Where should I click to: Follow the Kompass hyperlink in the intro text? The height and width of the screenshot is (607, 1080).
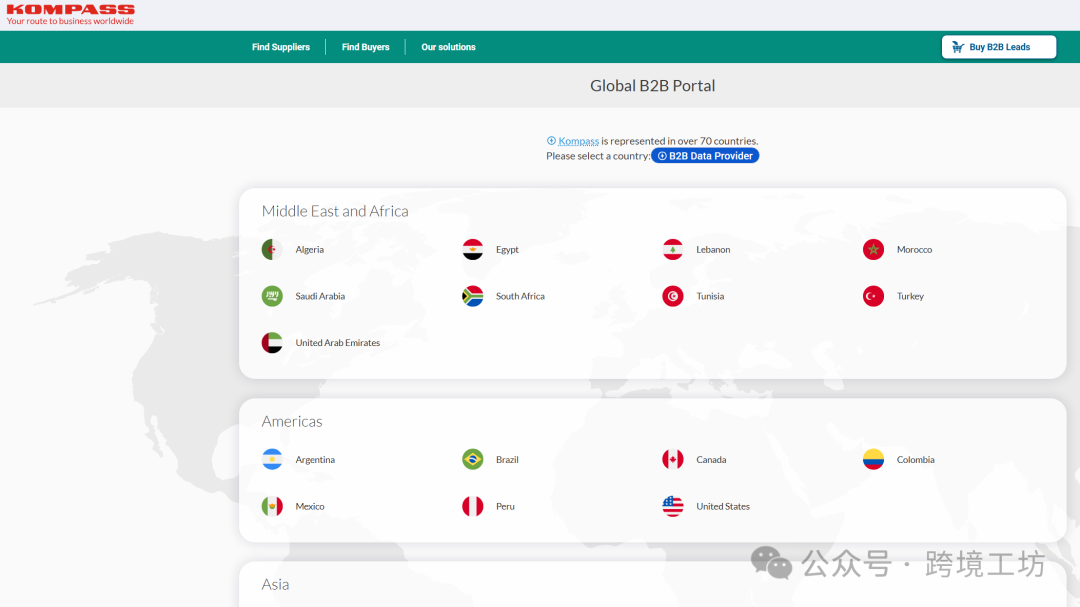[578, 141]
